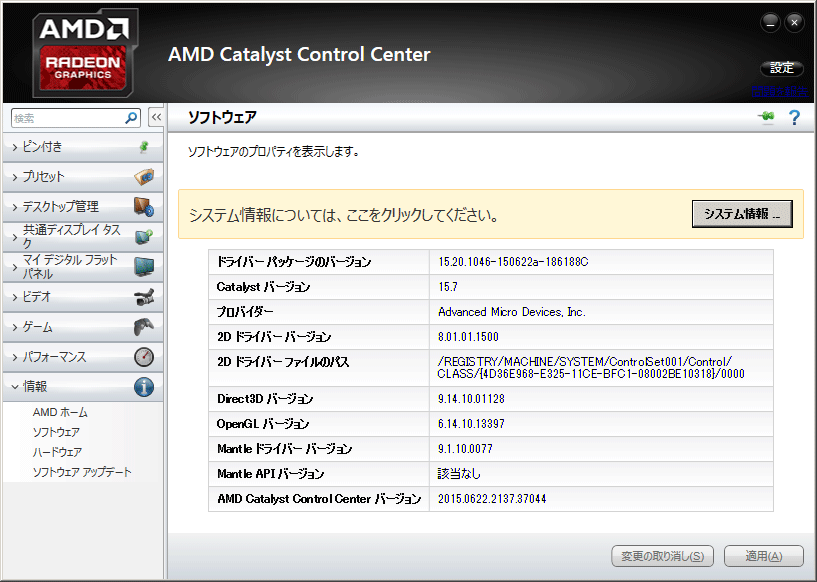
Task: Click the 共通ディスプレイ タスク monitor icon
Action: (144, 237)
